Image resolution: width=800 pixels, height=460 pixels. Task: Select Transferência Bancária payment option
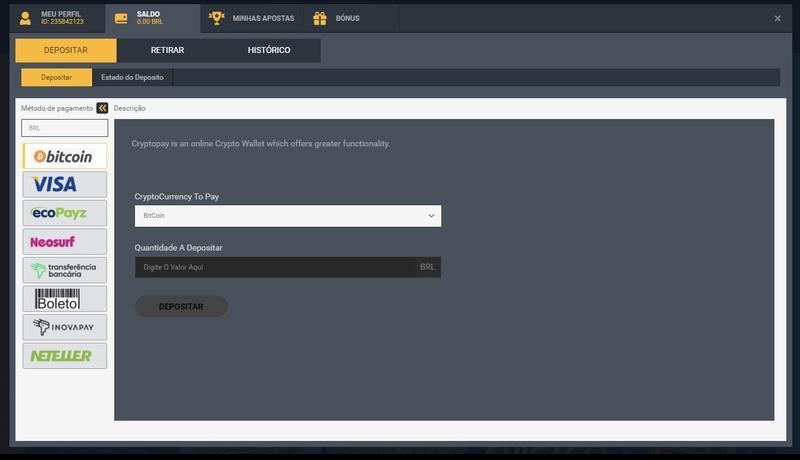click(64, 270)
